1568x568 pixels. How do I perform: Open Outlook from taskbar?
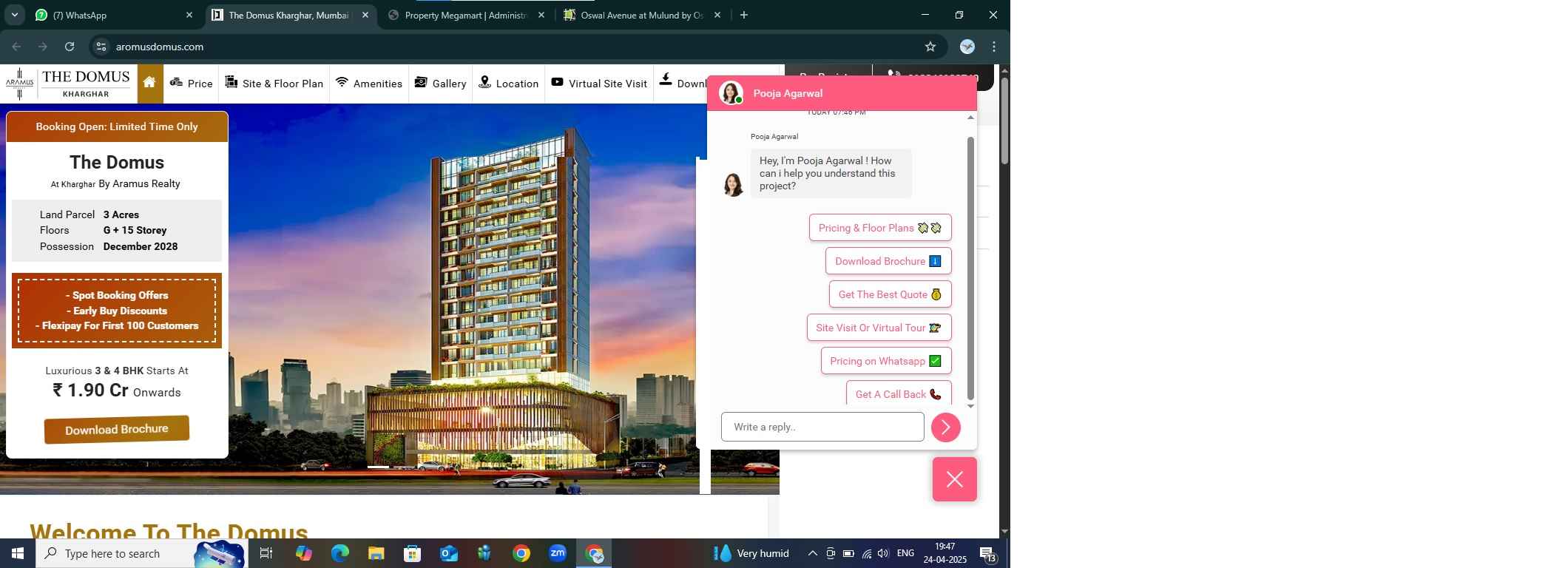tap(448, 553)
